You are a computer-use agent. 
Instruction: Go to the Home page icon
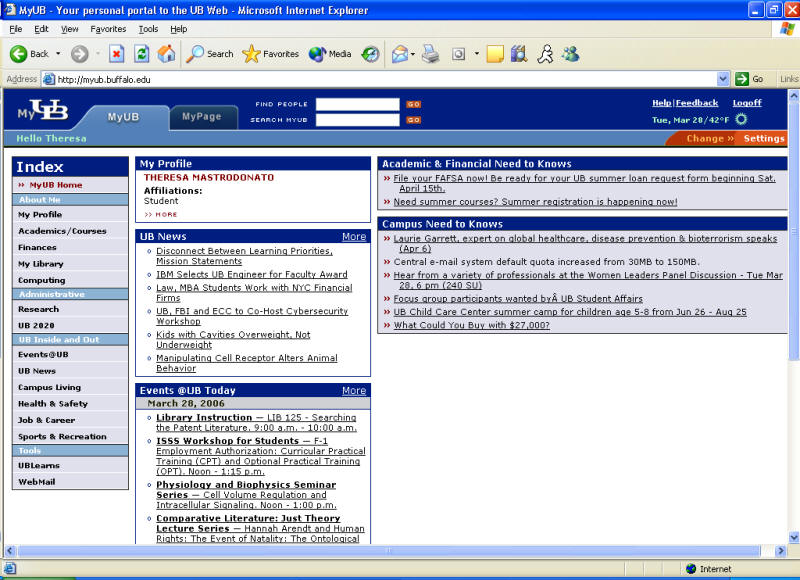pos(166,54)
